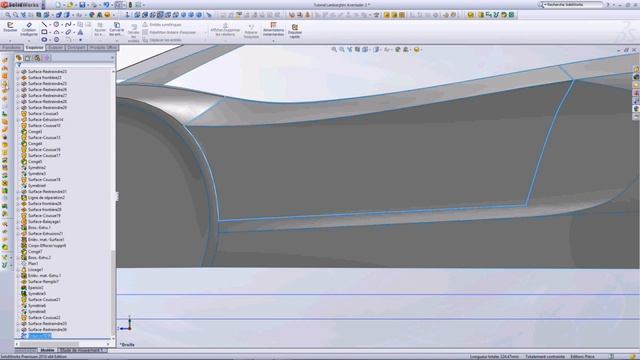Click Zoom to Fit in viewport toolbar

[x=334, y=49]
